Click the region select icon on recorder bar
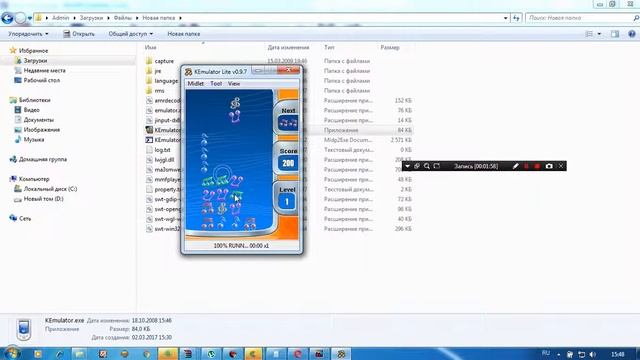Image resolution: width=640 pixels, height=360 pixels. tap(437, 166)
